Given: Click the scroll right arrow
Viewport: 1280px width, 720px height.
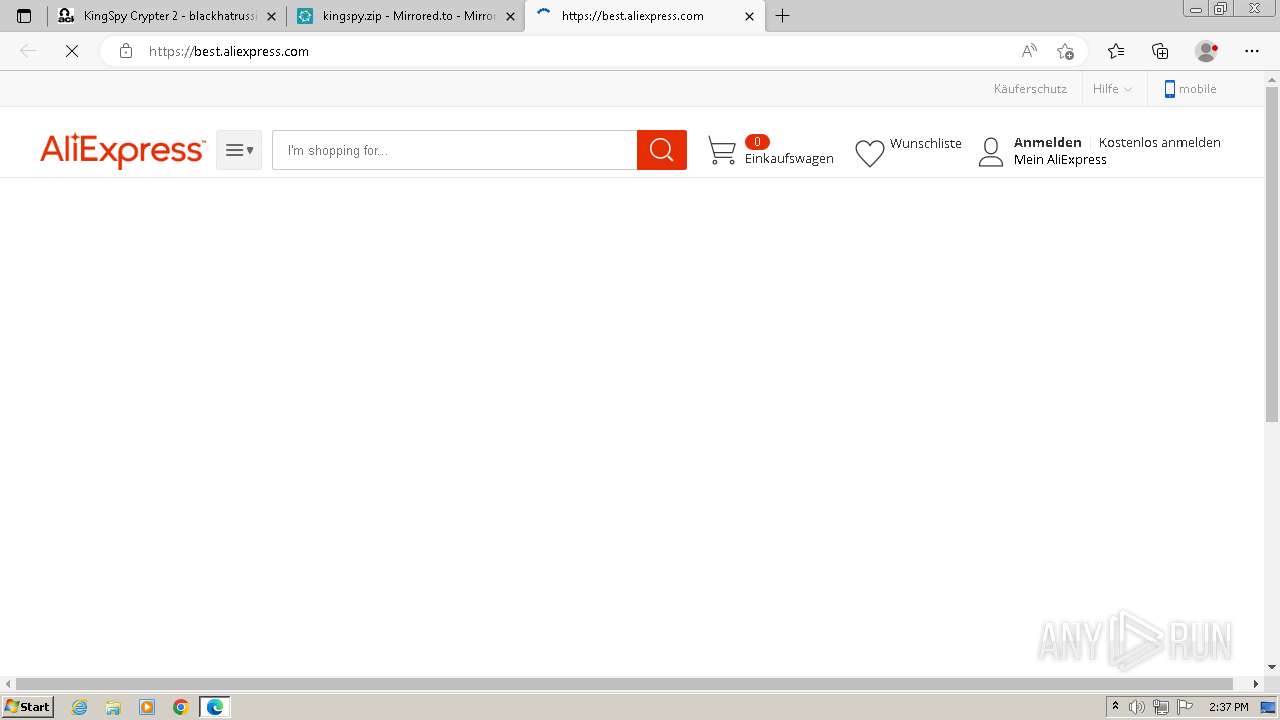Looking at the screenshot, I should point(1257,684).
